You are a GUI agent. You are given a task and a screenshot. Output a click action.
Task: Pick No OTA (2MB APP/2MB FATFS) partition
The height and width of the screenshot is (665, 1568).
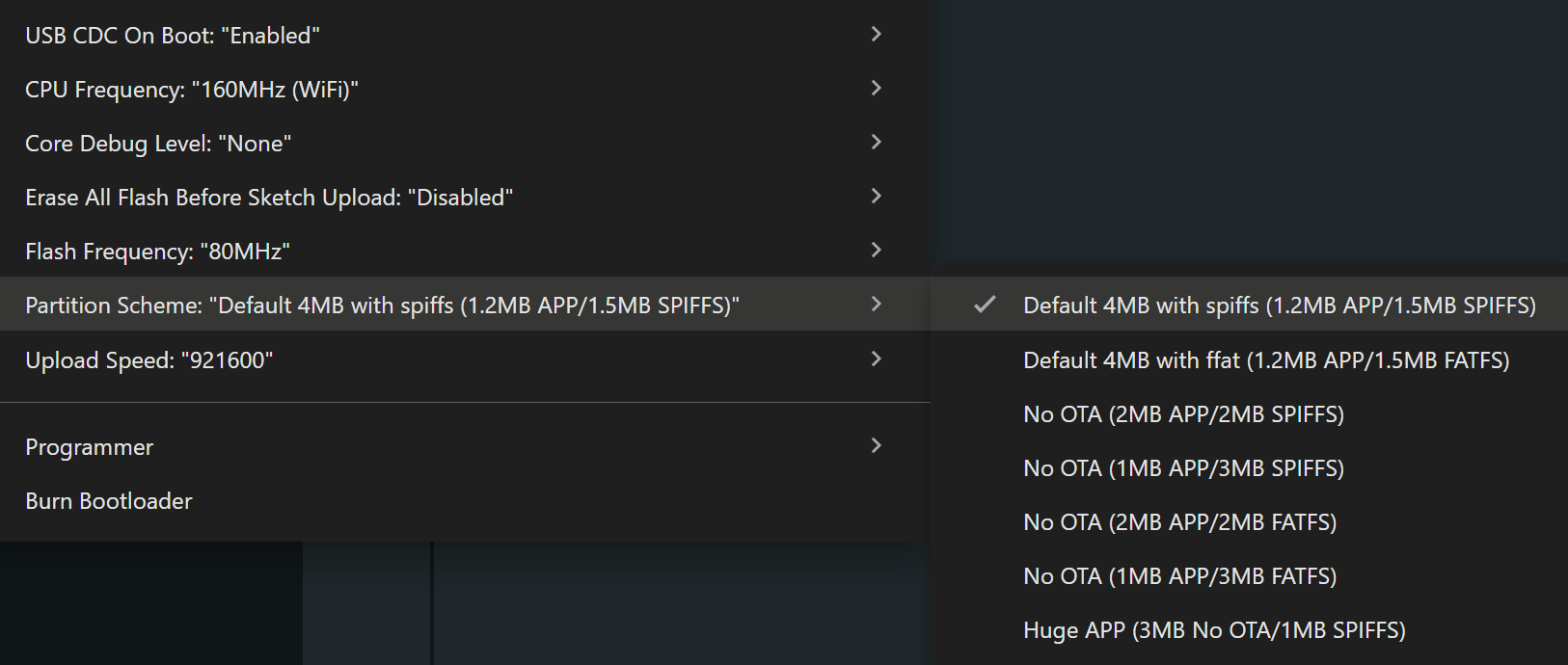pos(1179,522)
